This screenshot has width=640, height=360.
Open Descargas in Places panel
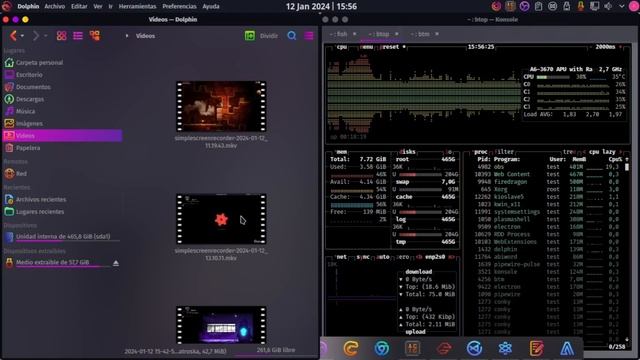(62, 99)
